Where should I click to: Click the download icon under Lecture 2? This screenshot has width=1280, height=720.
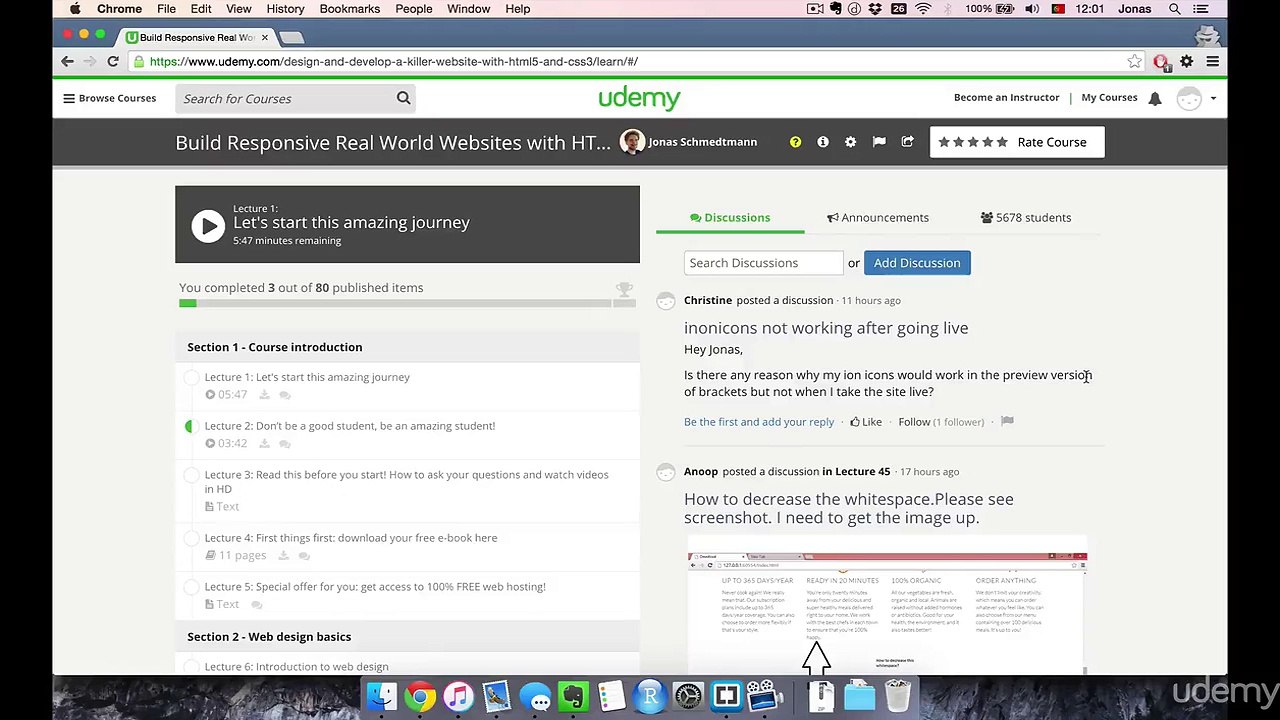pyautogui.click(x=264, y=444)
